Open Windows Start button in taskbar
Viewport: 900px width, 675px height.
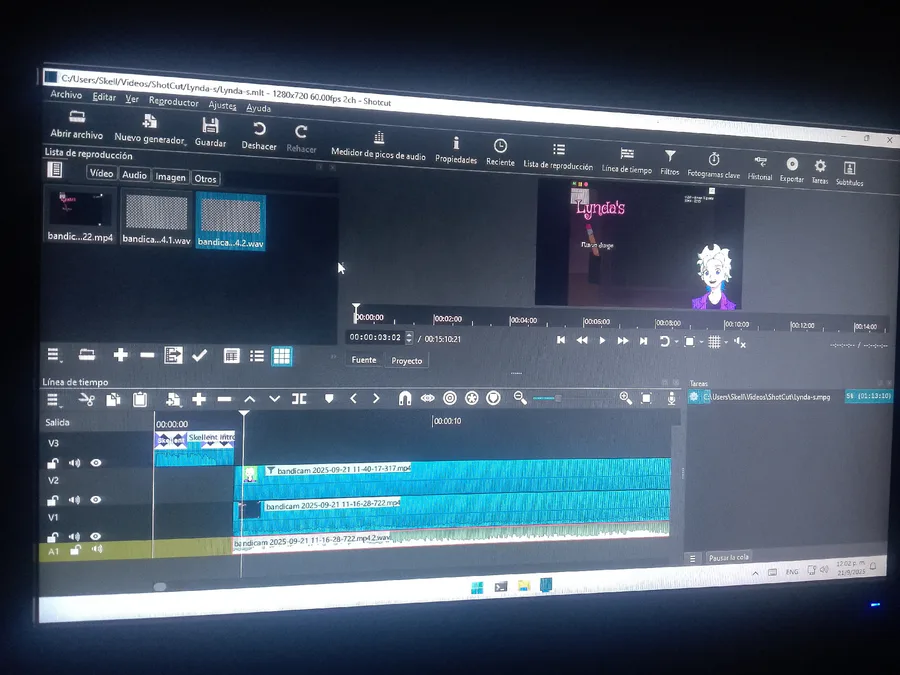coord(477,588)
